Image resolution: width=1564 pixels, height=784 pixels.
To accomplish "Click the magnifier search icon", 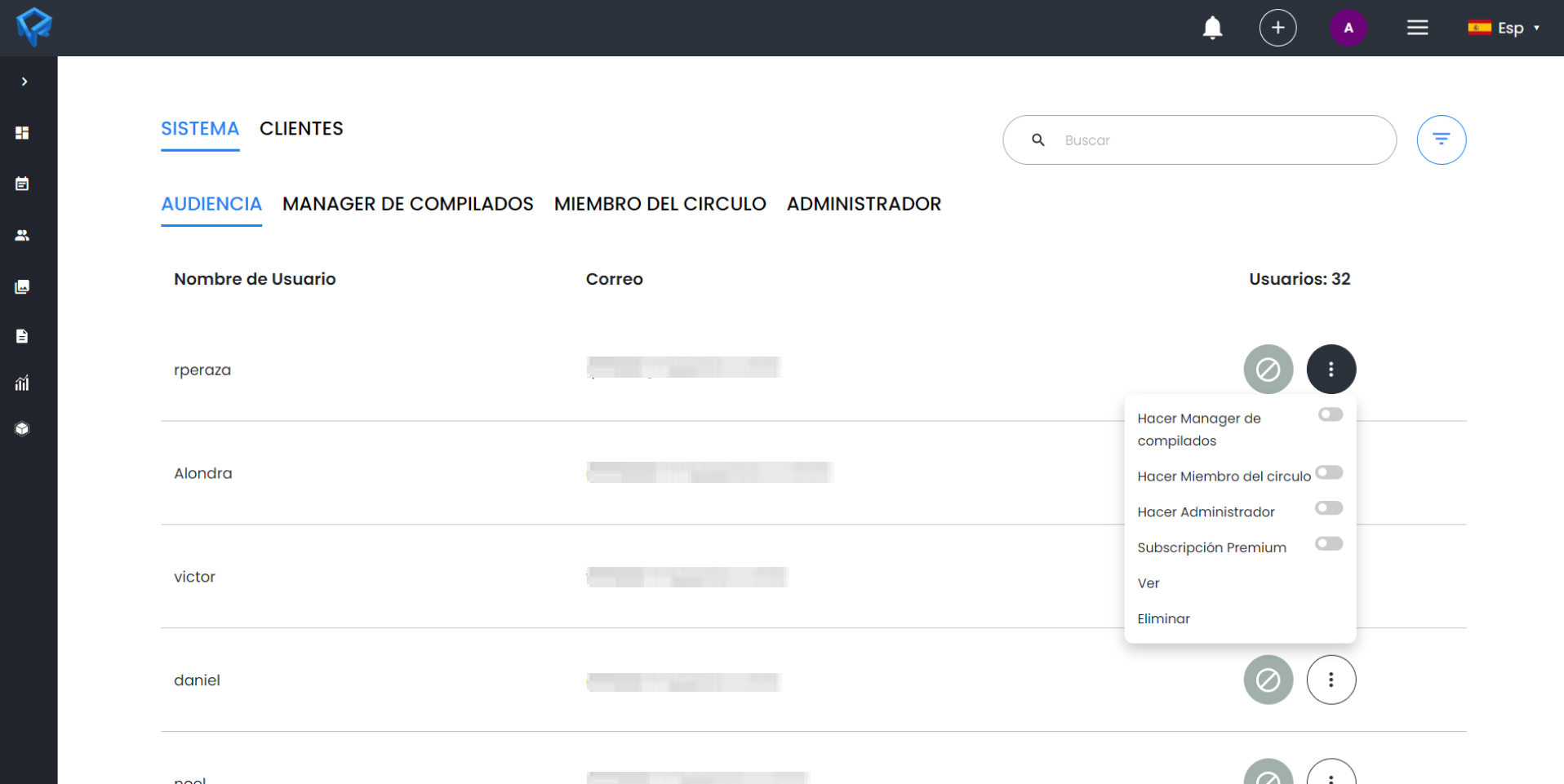I will point(1037,140).
